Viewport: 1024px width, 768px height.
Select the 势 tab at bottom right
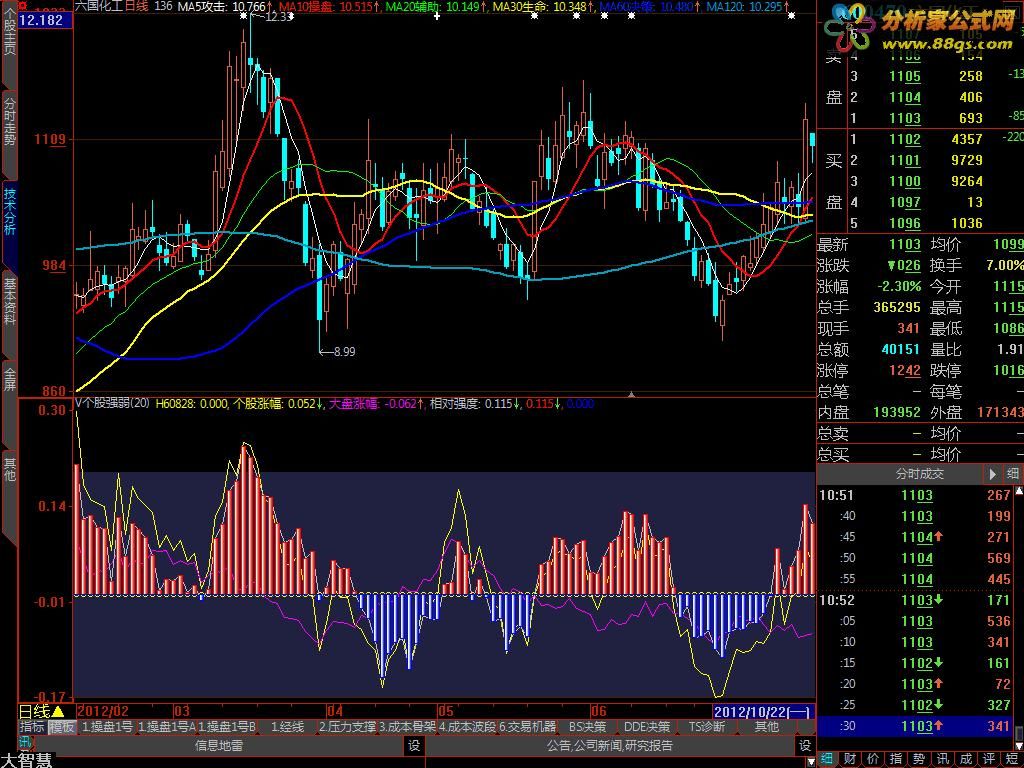point(920,760)
